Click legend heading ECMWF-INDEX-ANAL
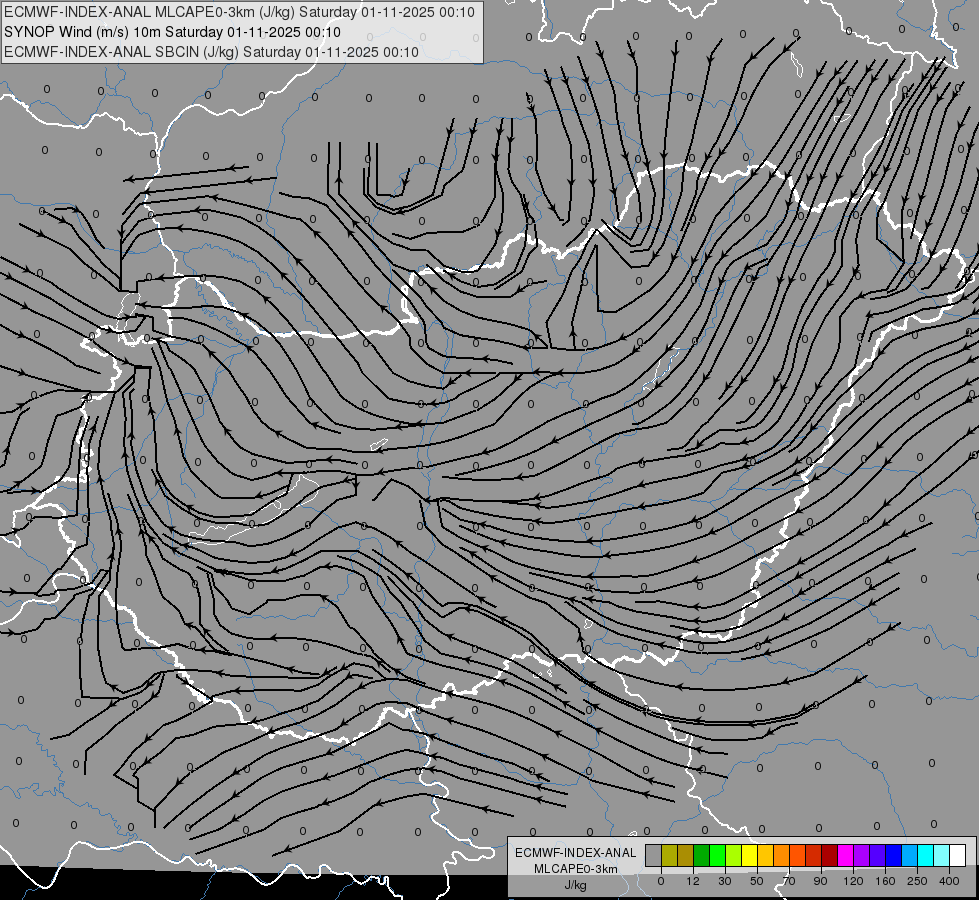The image size is (979, 900). tap(576, 853)
